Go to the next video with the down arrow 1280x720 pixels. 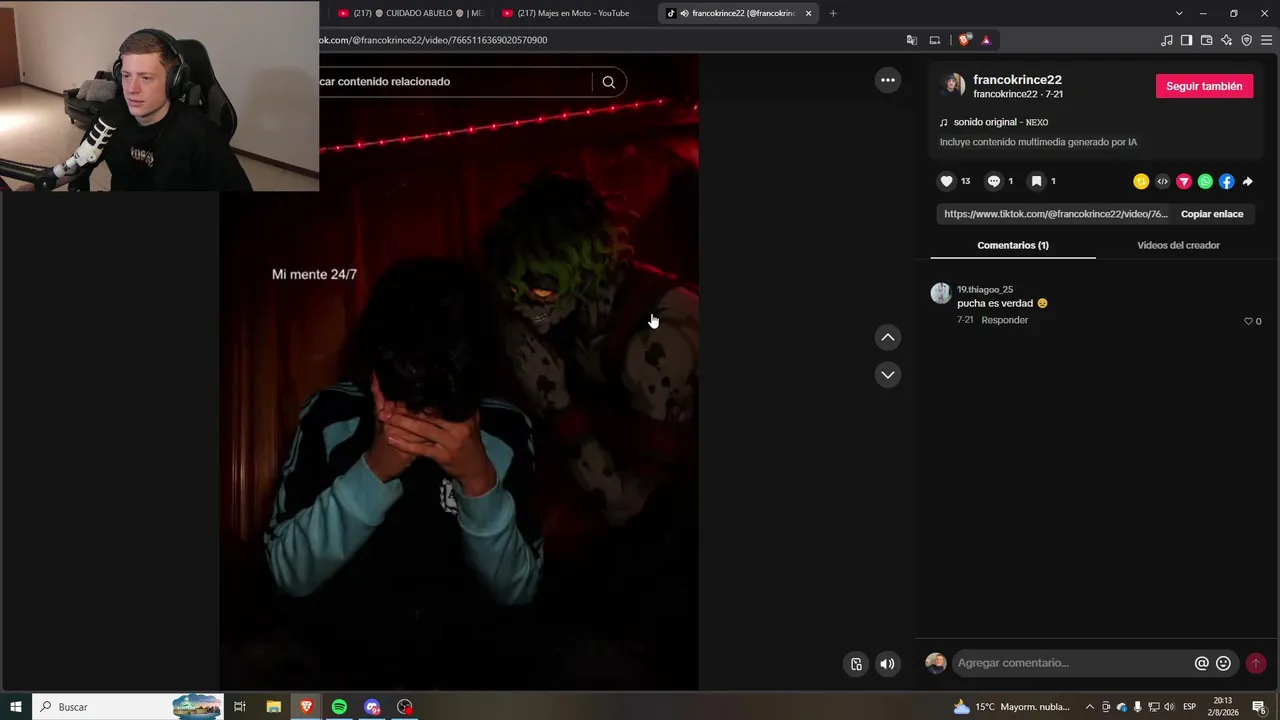887,374
